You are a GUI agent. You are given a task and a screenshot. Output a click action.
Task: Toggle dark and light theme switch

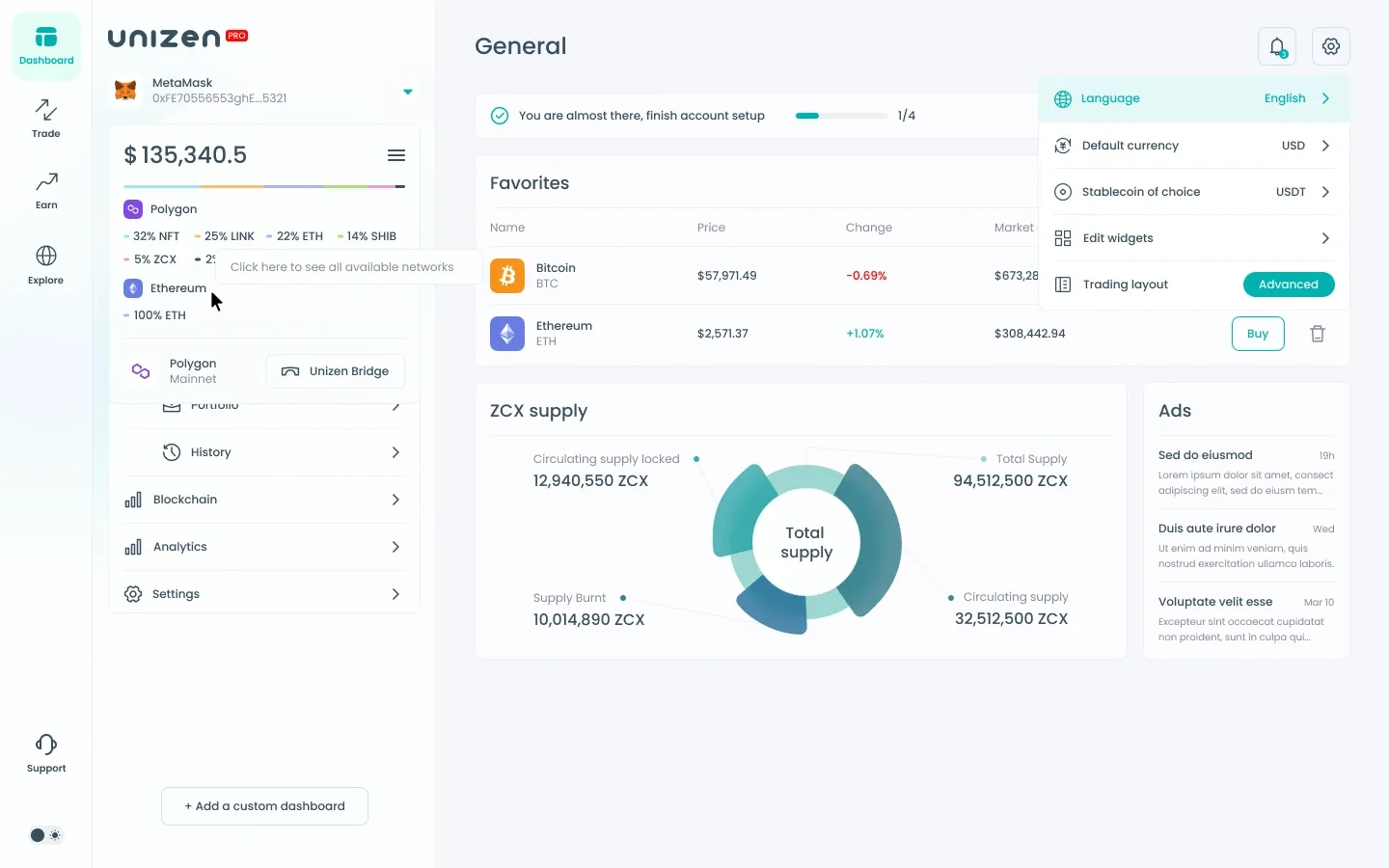[45, 835]
